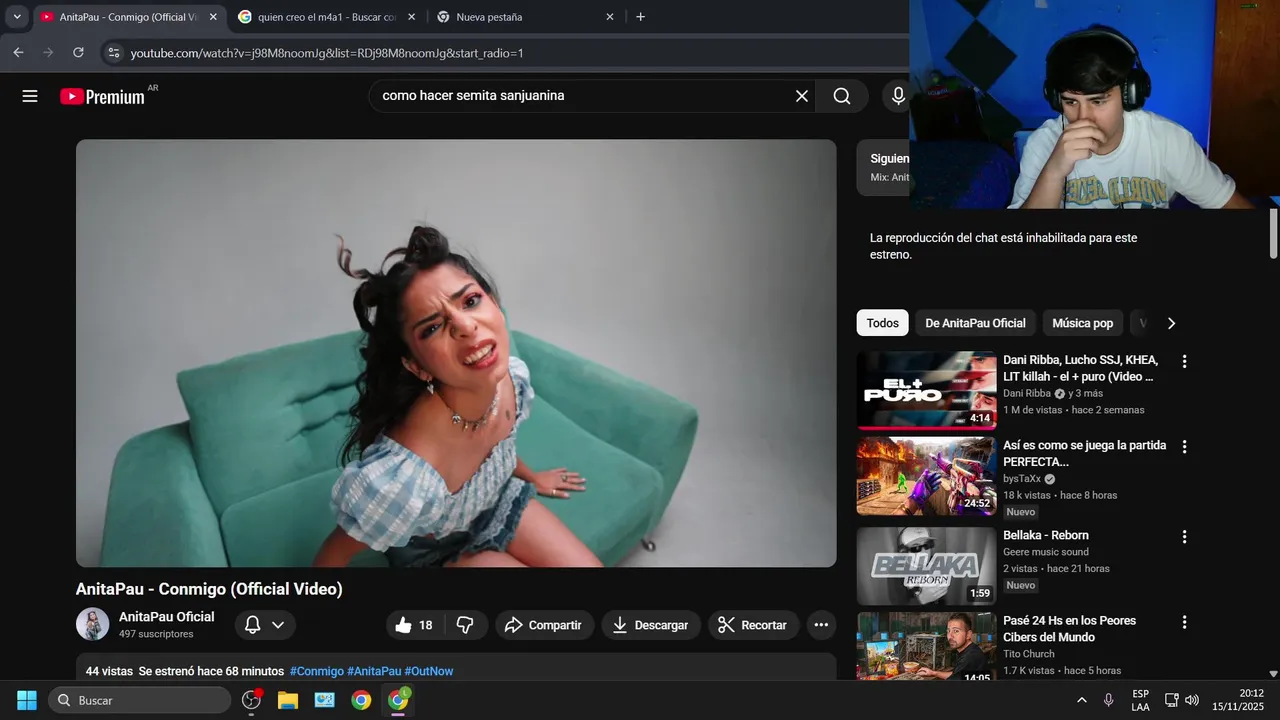Image resolution: width=1280 pixels, height=720 pixels.
Task: Open the YouTube hamburger guide menu
Action: click(30, 96)
